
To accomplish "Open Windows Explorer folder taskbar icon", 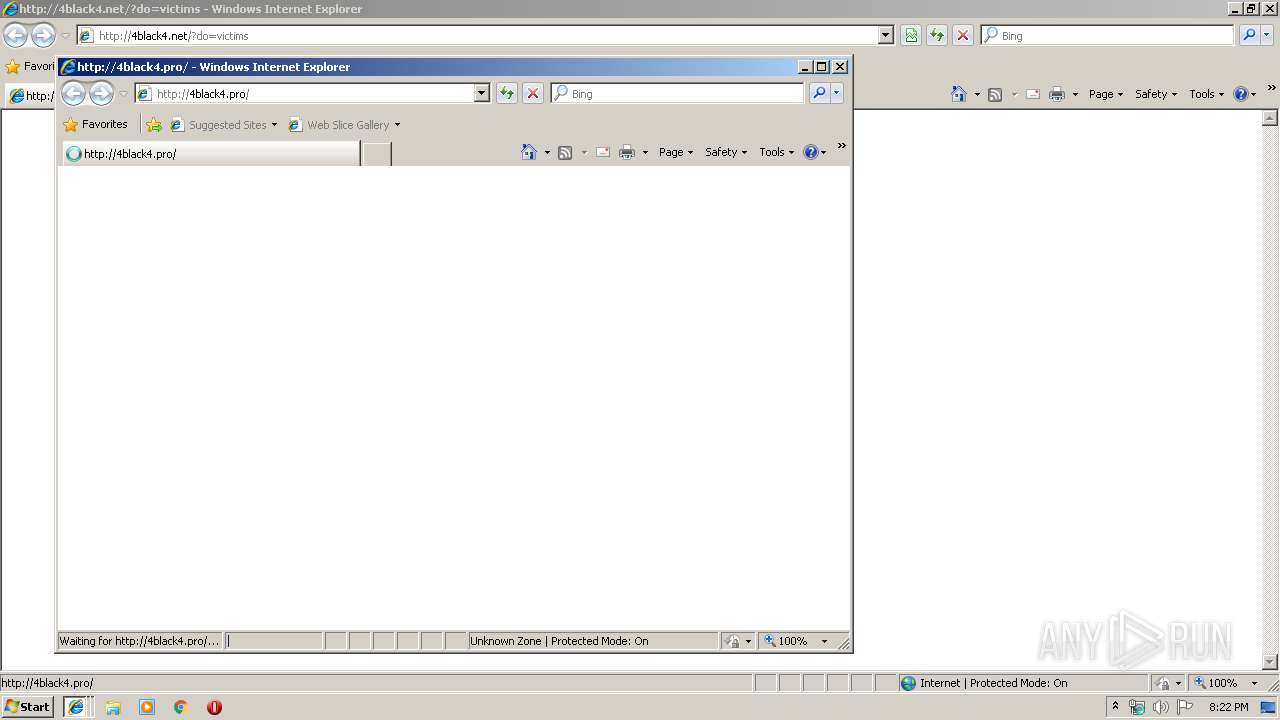I will pyautogui.click(x=113, y=707).
